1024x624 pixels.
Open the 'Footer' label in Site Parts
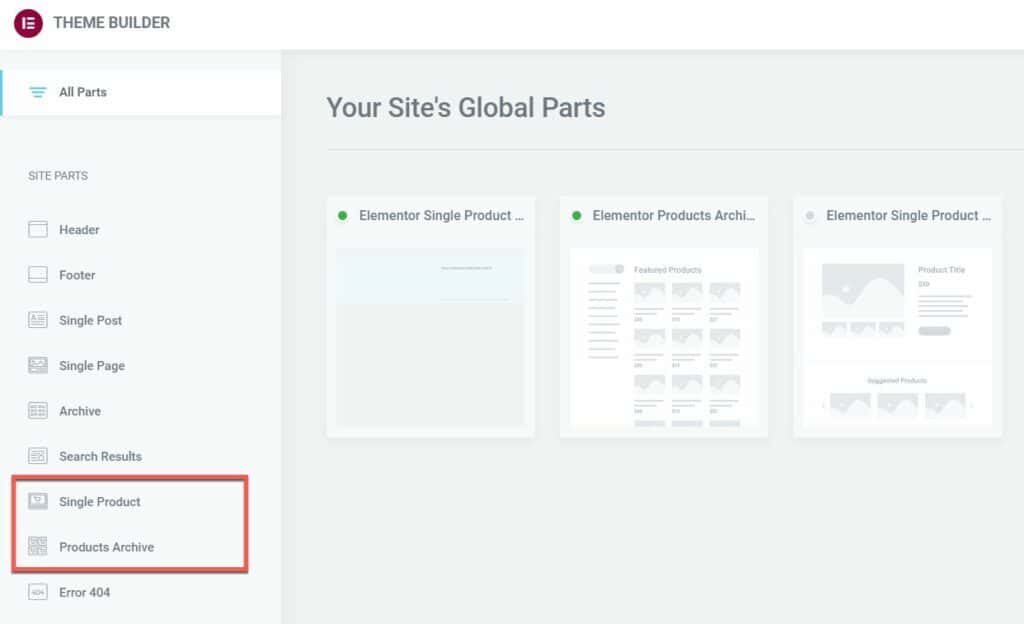(77, 275)
